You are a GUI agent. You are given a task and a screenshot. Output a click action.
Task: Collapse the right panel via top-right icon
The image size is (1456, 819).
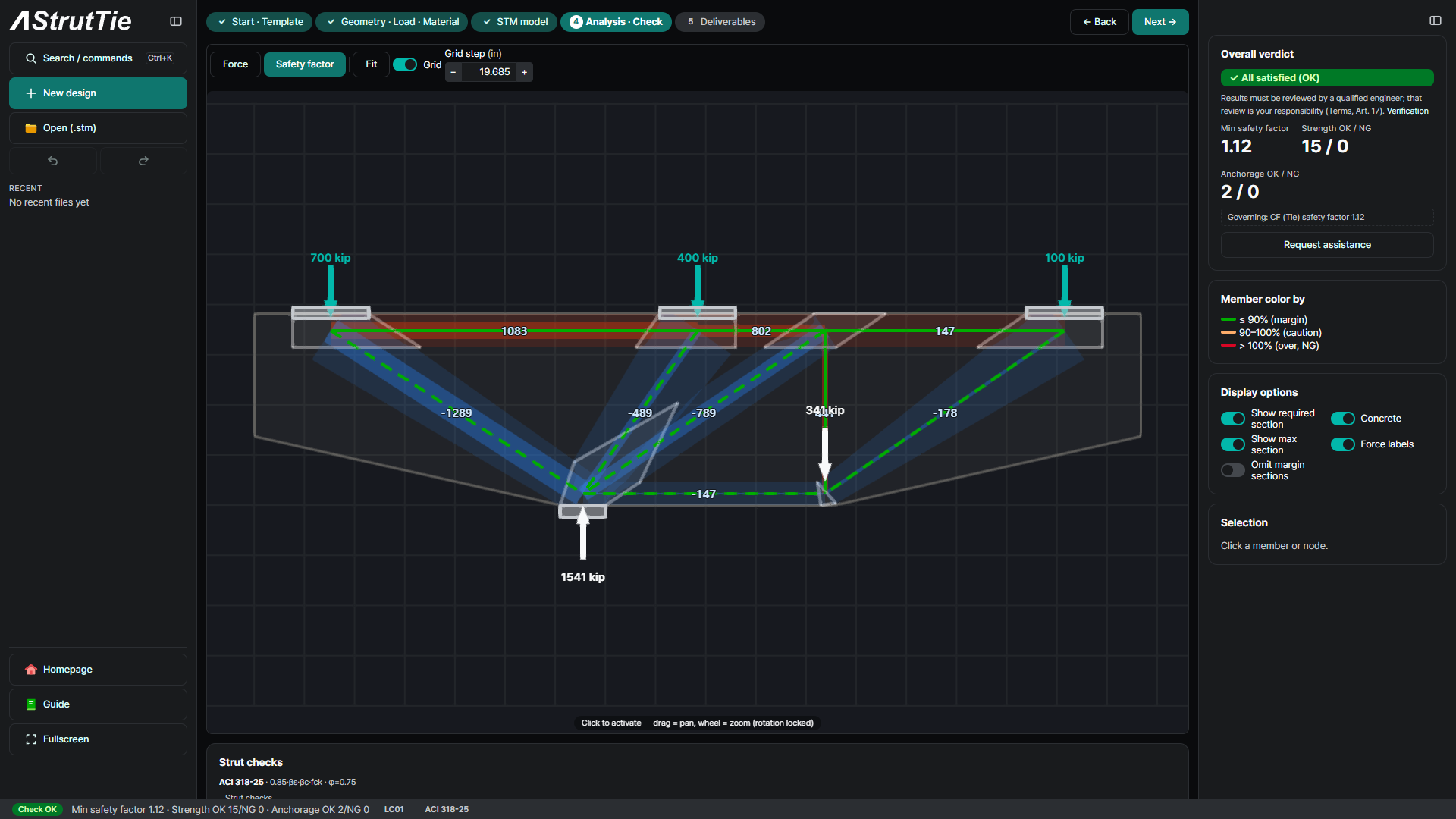[x=1436, y=20]
